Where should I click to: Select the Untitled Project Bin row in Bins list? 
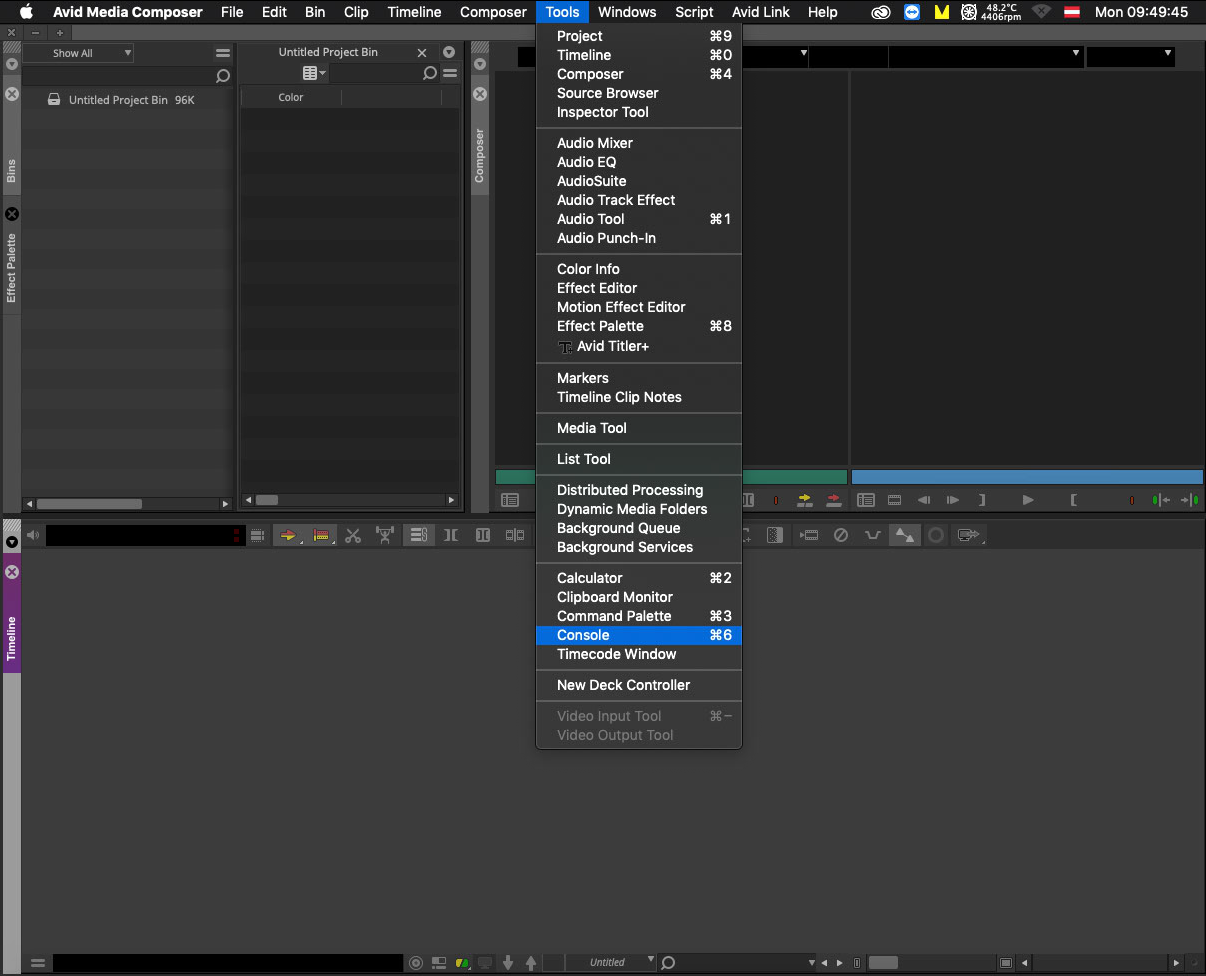[127, 100]
